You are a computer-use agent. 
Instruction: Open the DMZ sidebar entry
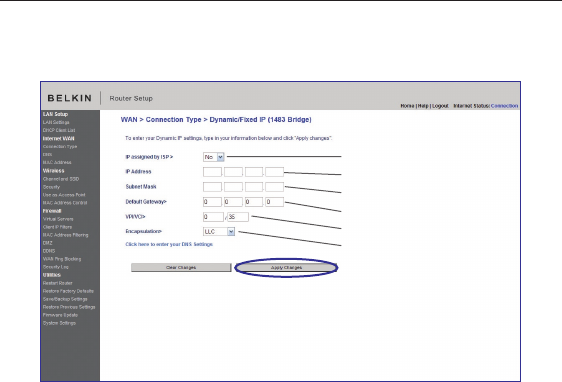click(47, 243)
